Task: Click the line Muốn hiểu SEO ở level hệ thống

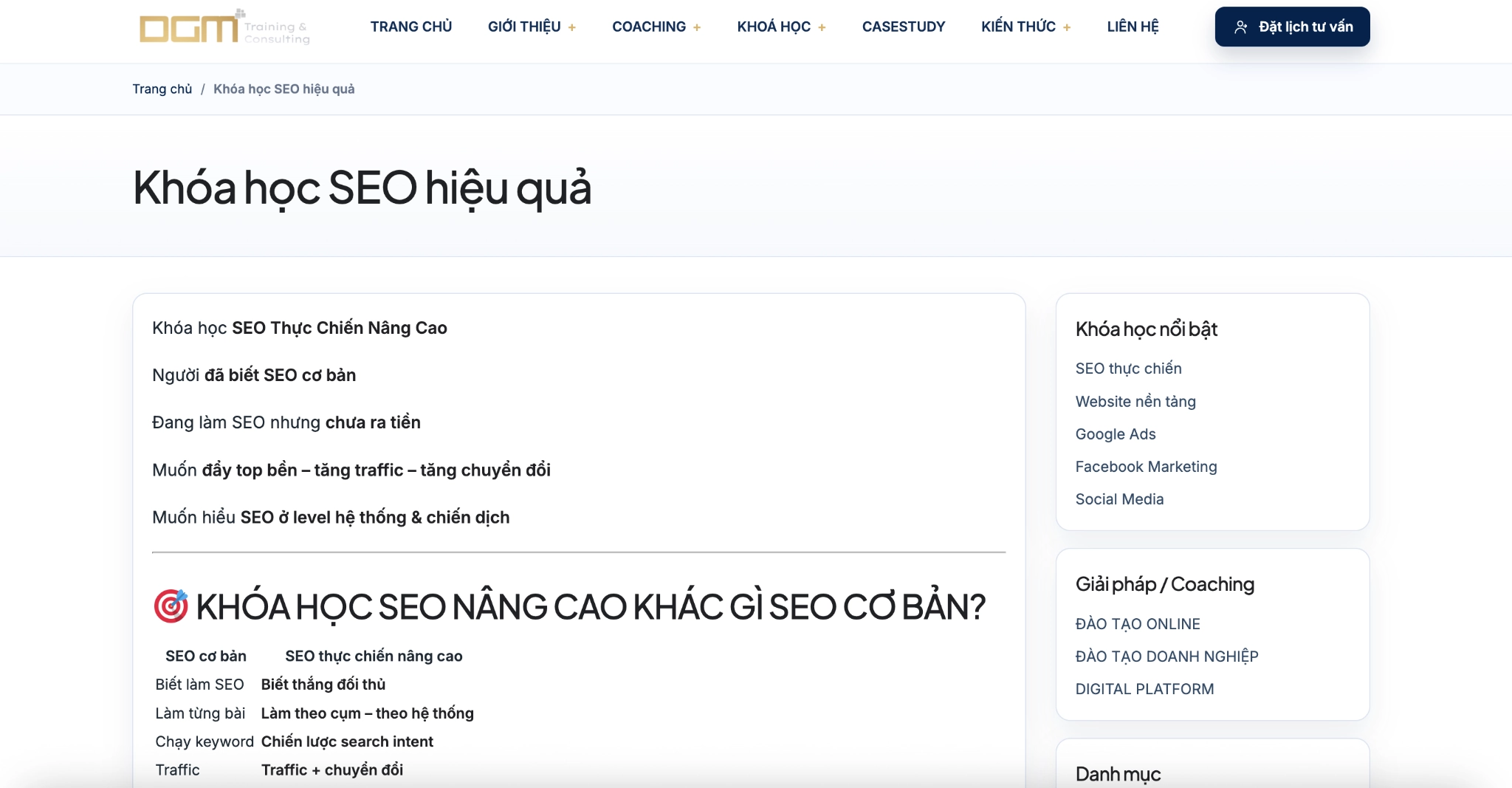Action: coord(331,517)
